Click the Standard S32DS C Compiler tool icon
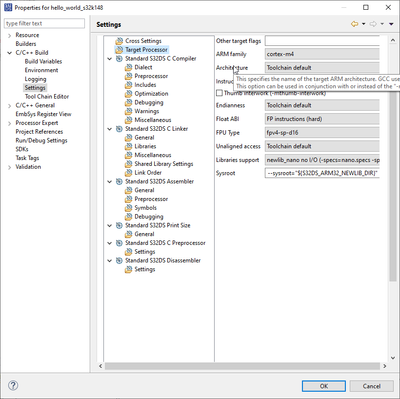 click(x=119, y=59)
